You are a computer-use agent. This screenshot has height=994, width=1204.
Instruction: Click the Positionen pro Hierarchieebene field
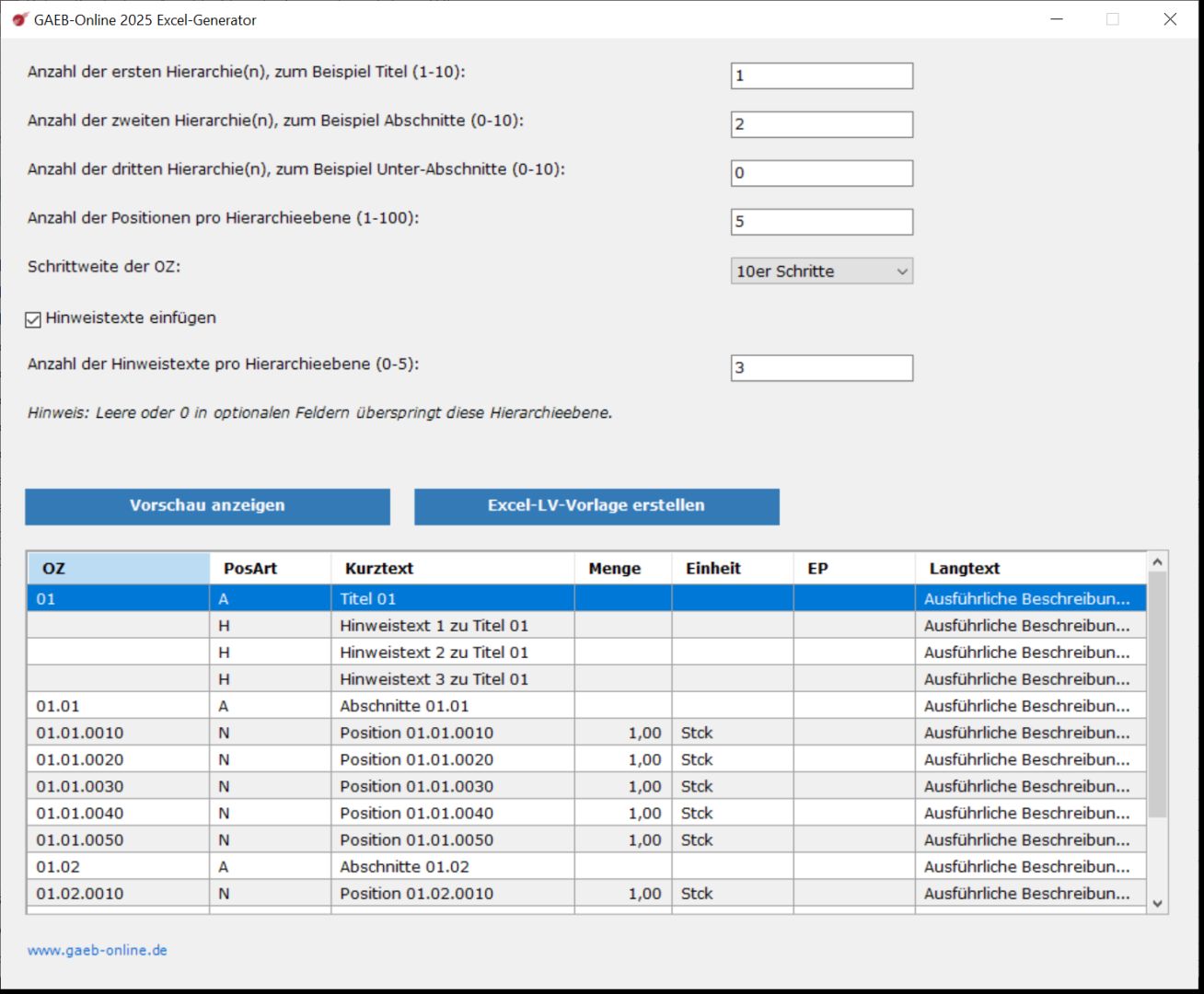[x=820, y=222]
